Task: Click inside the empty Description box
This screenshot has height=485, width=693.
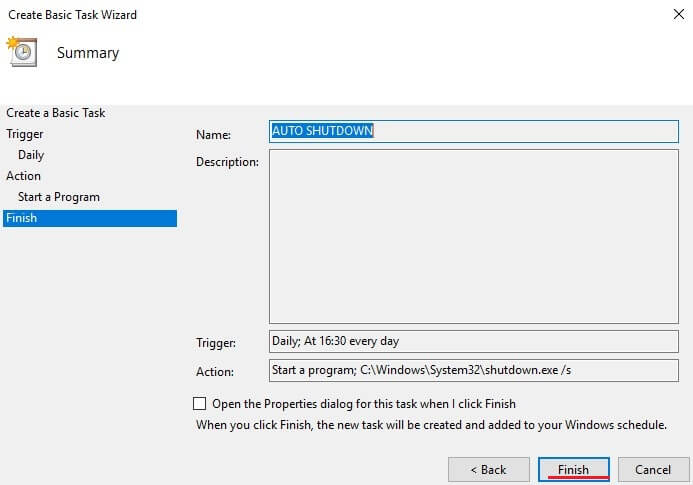Action: (473, 237)
